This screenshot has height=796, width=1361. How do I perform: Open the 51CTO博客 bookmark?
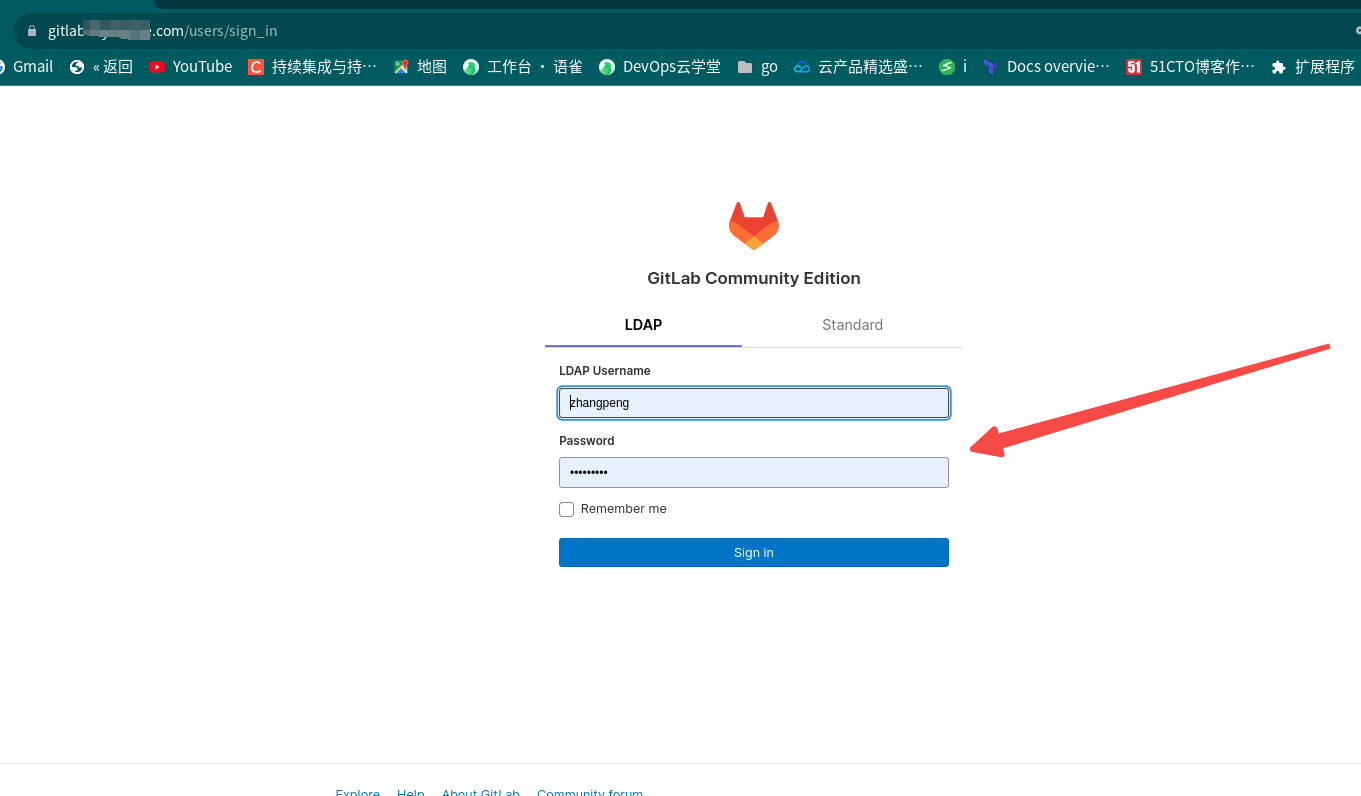coord(1189,66)
